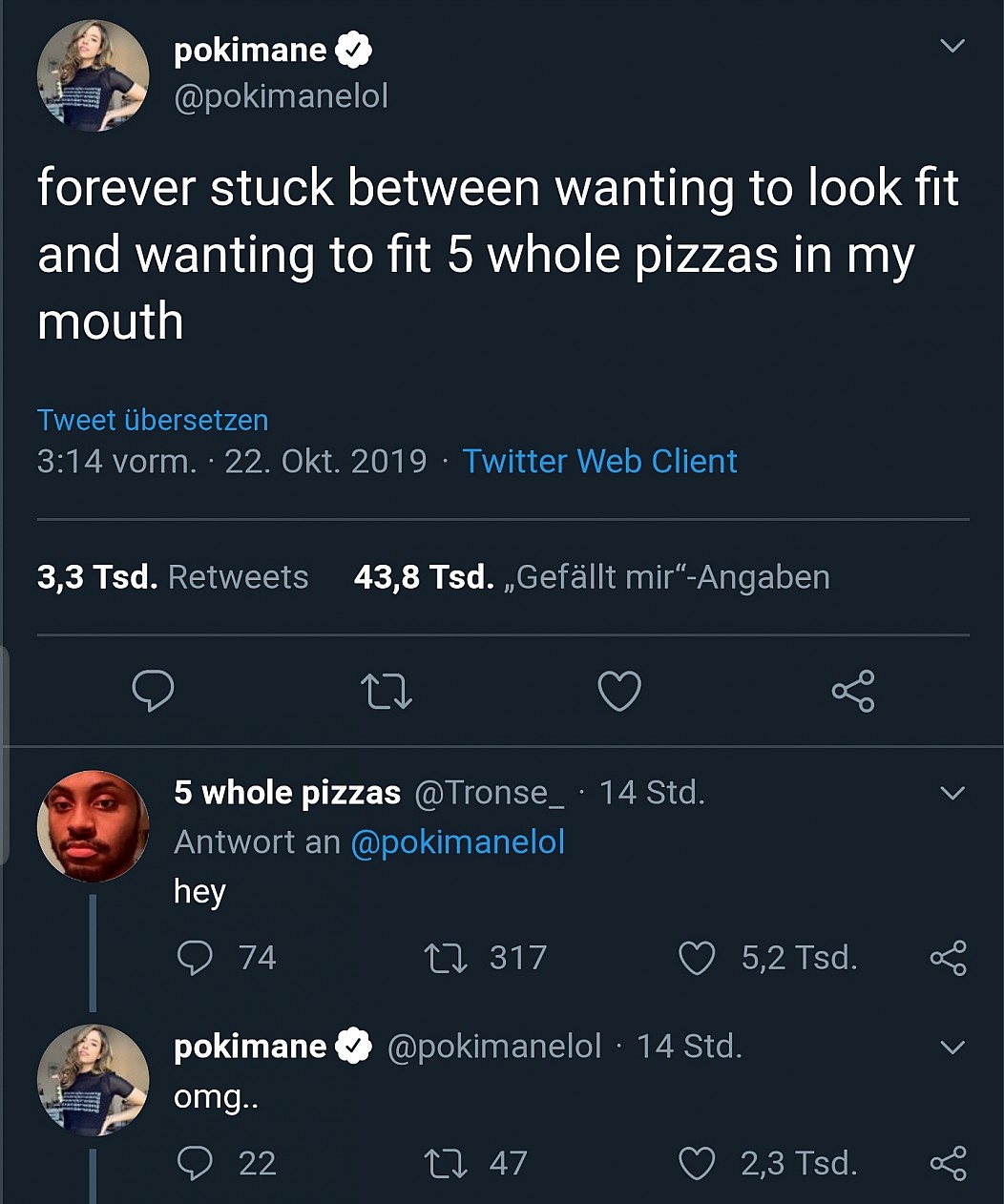Expand options chevron on main tweet

(x=952, y=46)
